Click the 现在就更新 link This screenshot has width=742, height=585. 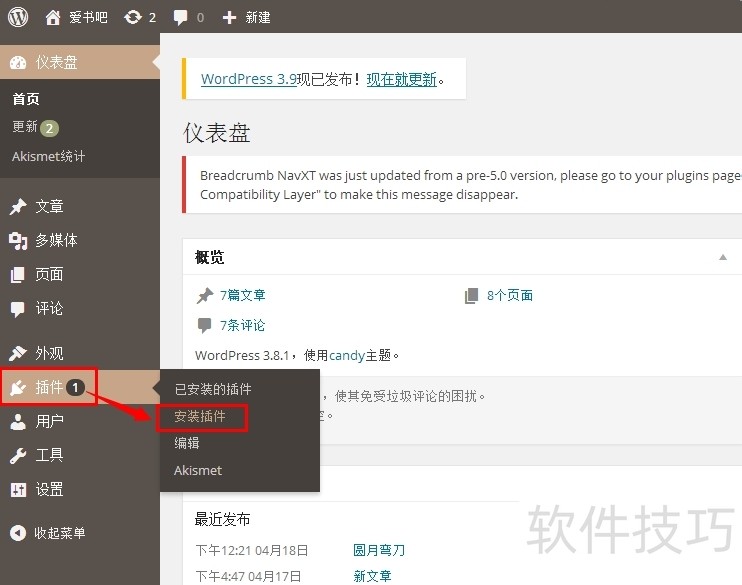click(x=402, y=79)
